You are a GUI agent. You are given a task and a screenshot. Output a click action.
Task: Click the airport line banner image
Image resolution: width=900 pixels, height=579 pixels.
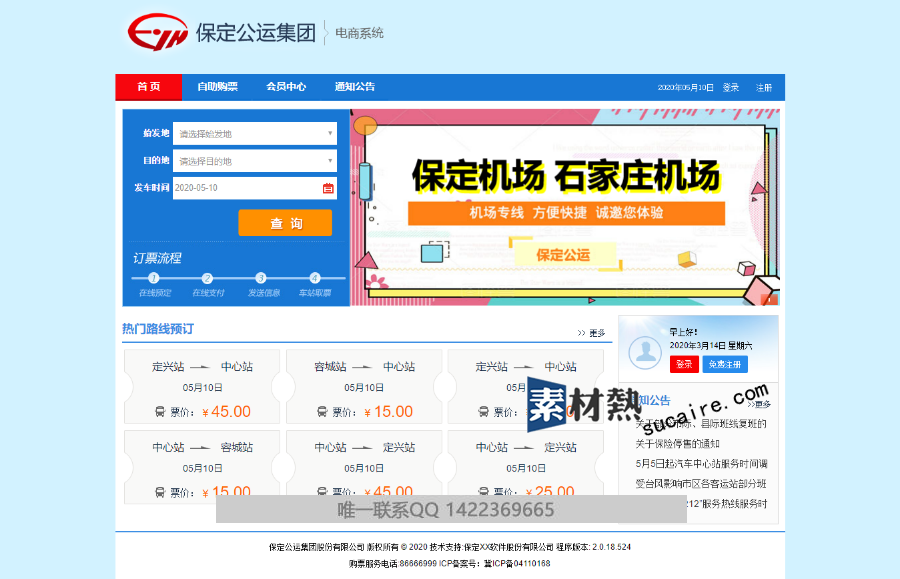[565, 207]
